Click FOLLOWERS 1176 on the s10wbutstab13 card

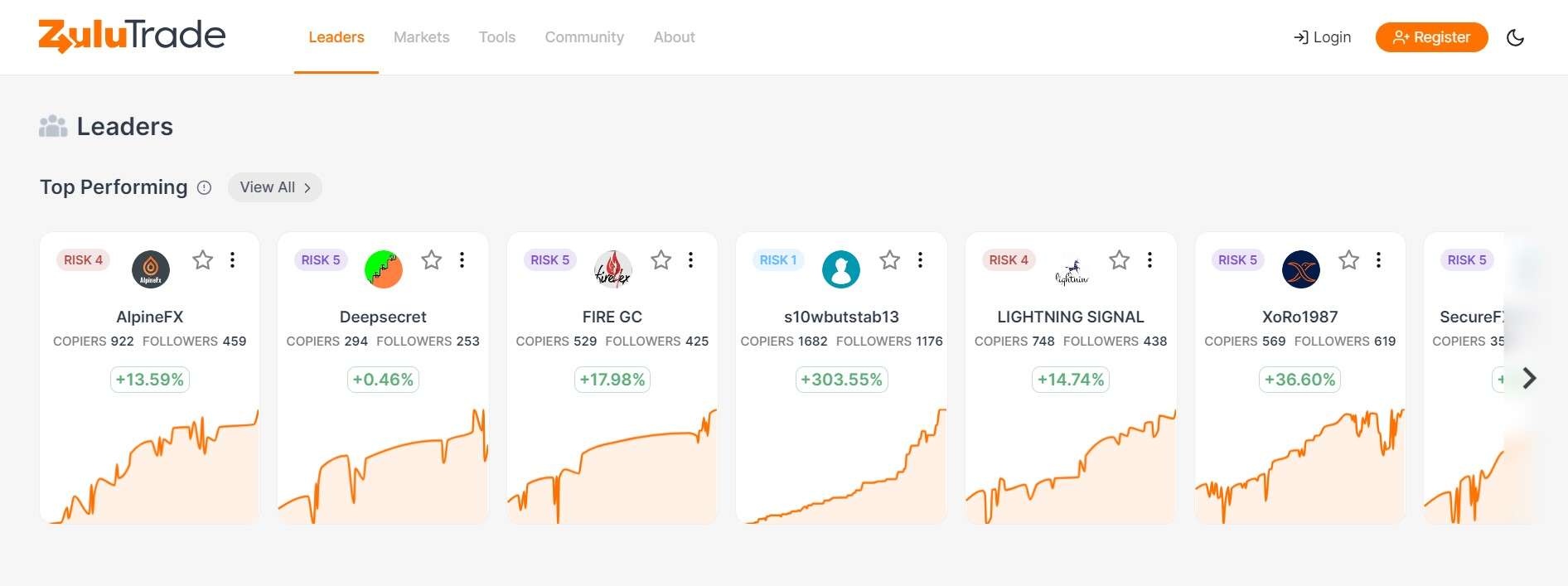(889, 341)
